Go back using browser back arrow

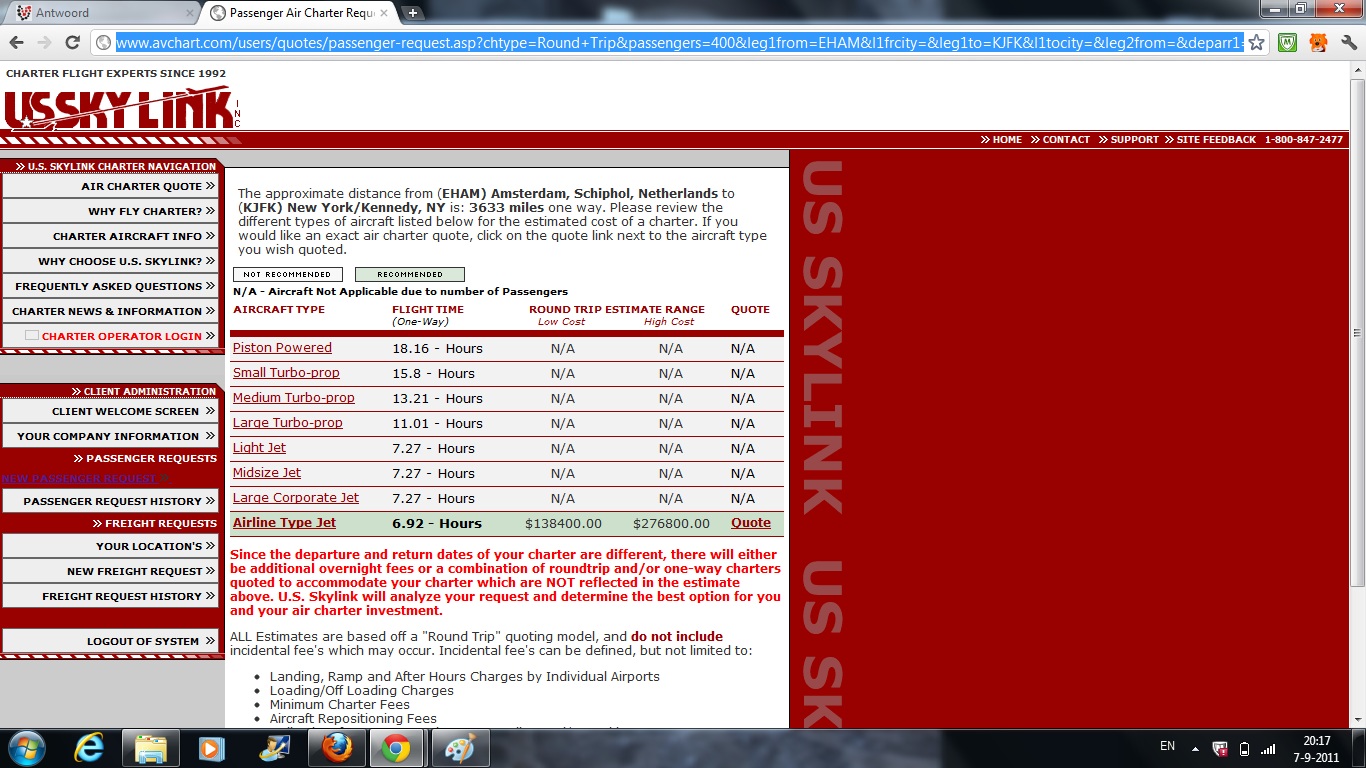(16, 42)
